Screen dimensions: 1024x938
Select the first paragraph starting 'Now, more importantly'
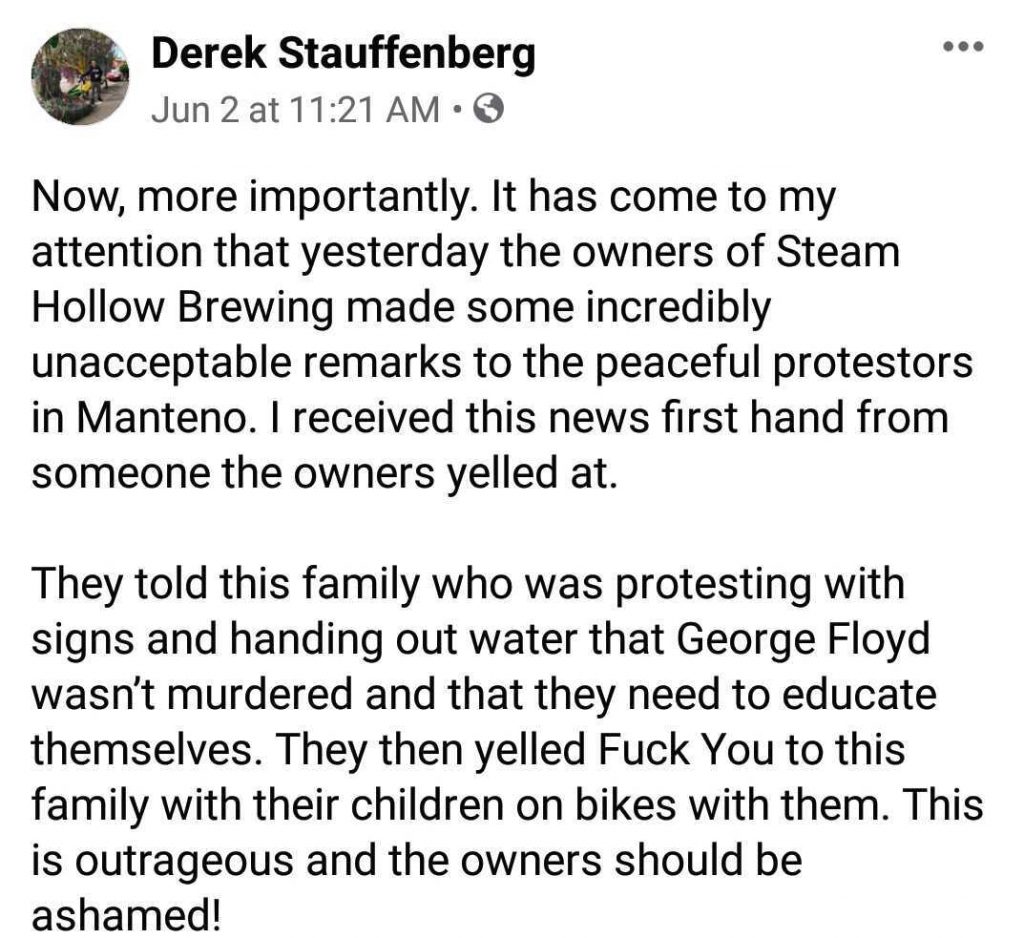point(502,334)
